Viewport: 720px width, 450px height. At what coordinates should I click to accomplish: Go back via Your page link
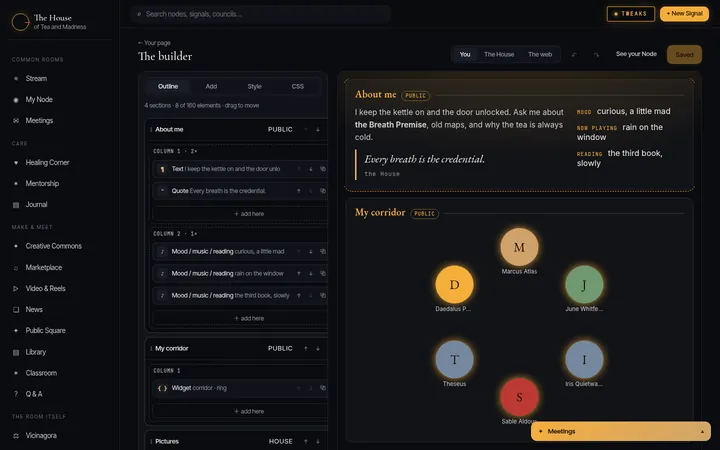coord(154,43)
